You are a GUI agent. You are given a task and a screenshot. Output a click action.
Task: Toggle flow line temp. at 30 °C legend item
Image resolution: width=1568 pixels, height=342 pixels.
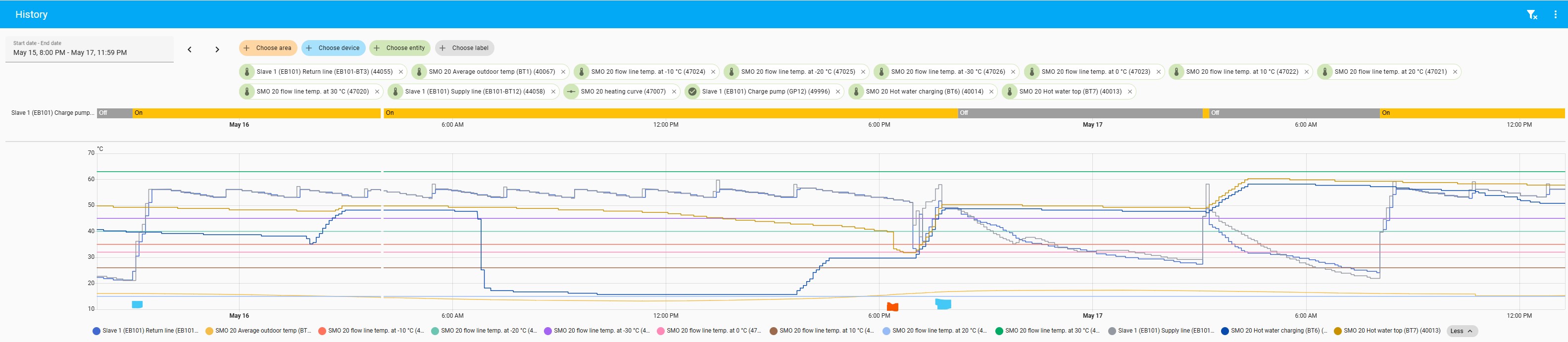[x=1048, y=331]
